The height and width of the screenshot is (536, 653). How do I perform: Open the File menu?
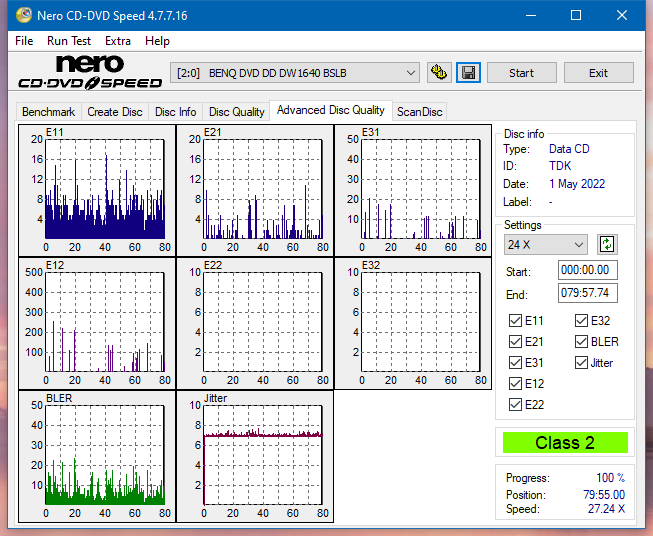point(24,41)
